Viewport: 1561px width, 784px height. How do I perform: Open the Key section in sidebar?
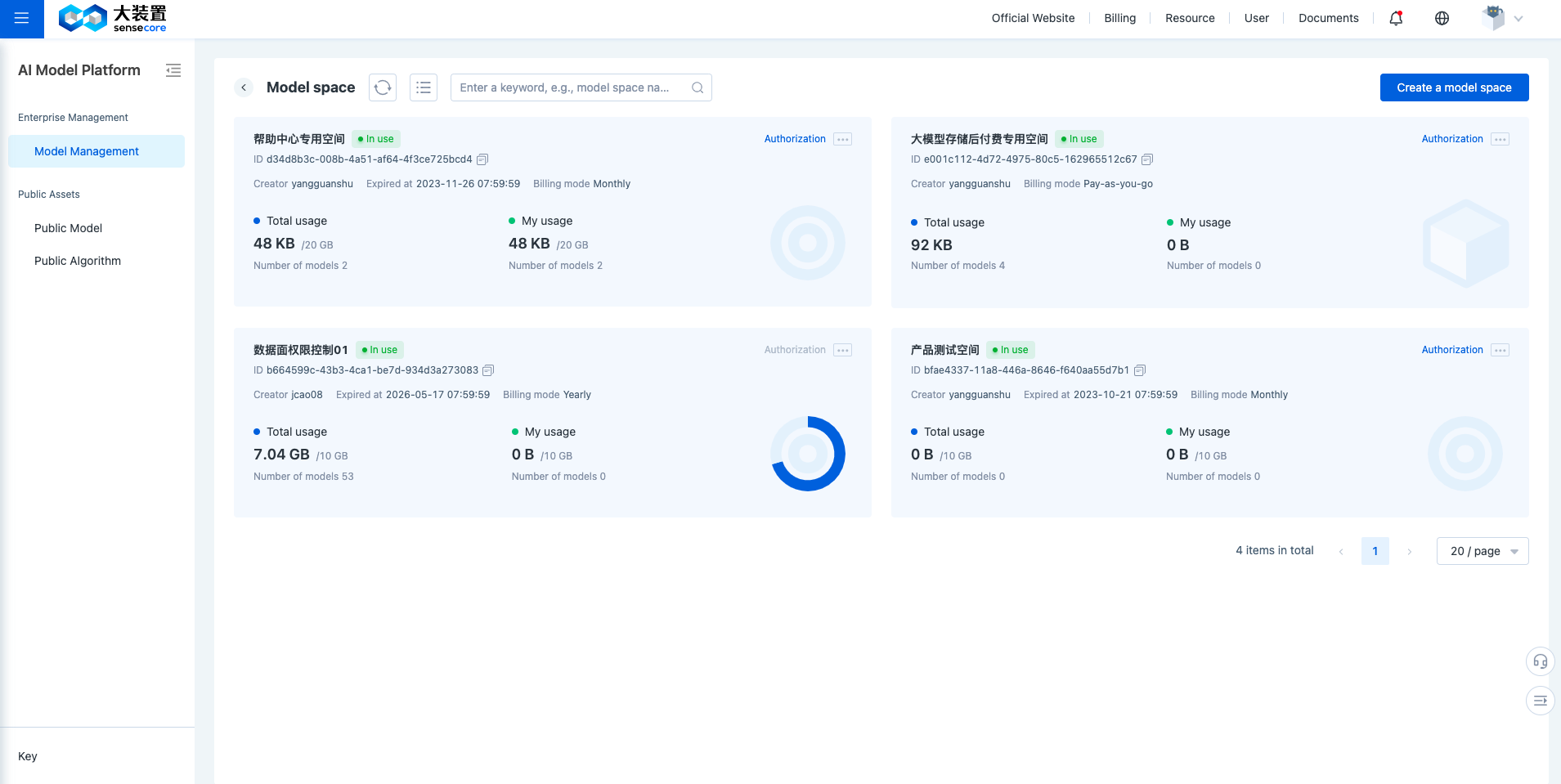pos(28,756)
